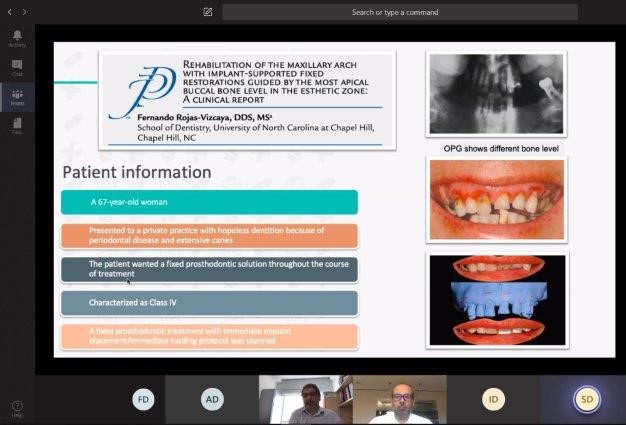This screenshot has width=626, height=425.
Task: Open Help at the sidebar bottom
Action: point(17,409)
